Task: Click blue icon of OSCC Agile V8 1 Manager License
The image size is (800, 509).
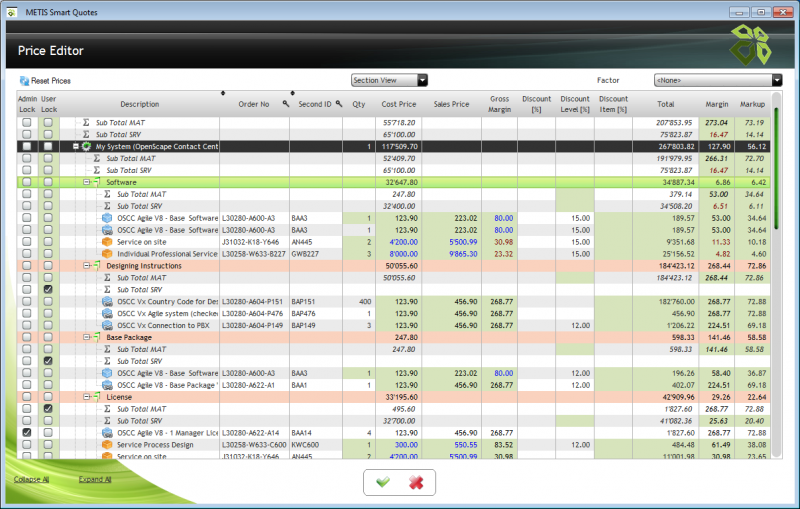Action: click(107, 433)
